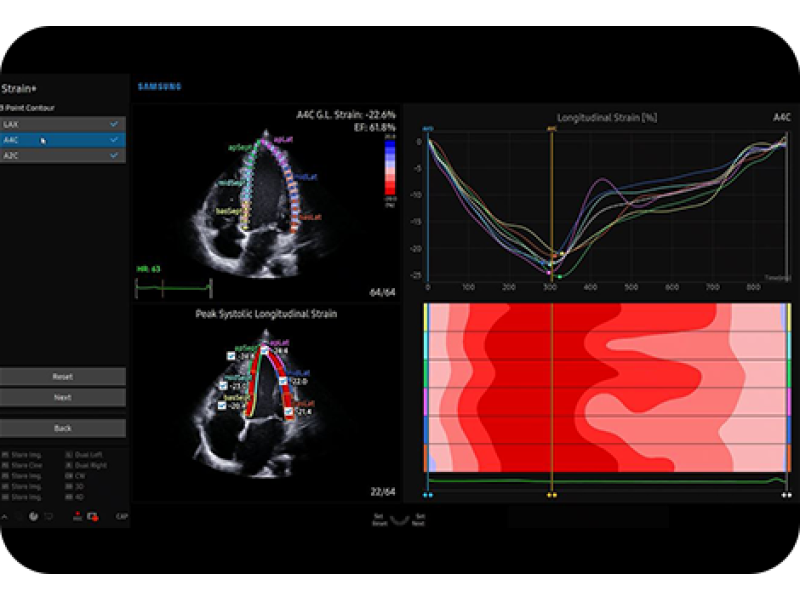Click the Reset button
The height and width of the screenshot is (600, 800).
pyautogui.click(x=62, y=377)
